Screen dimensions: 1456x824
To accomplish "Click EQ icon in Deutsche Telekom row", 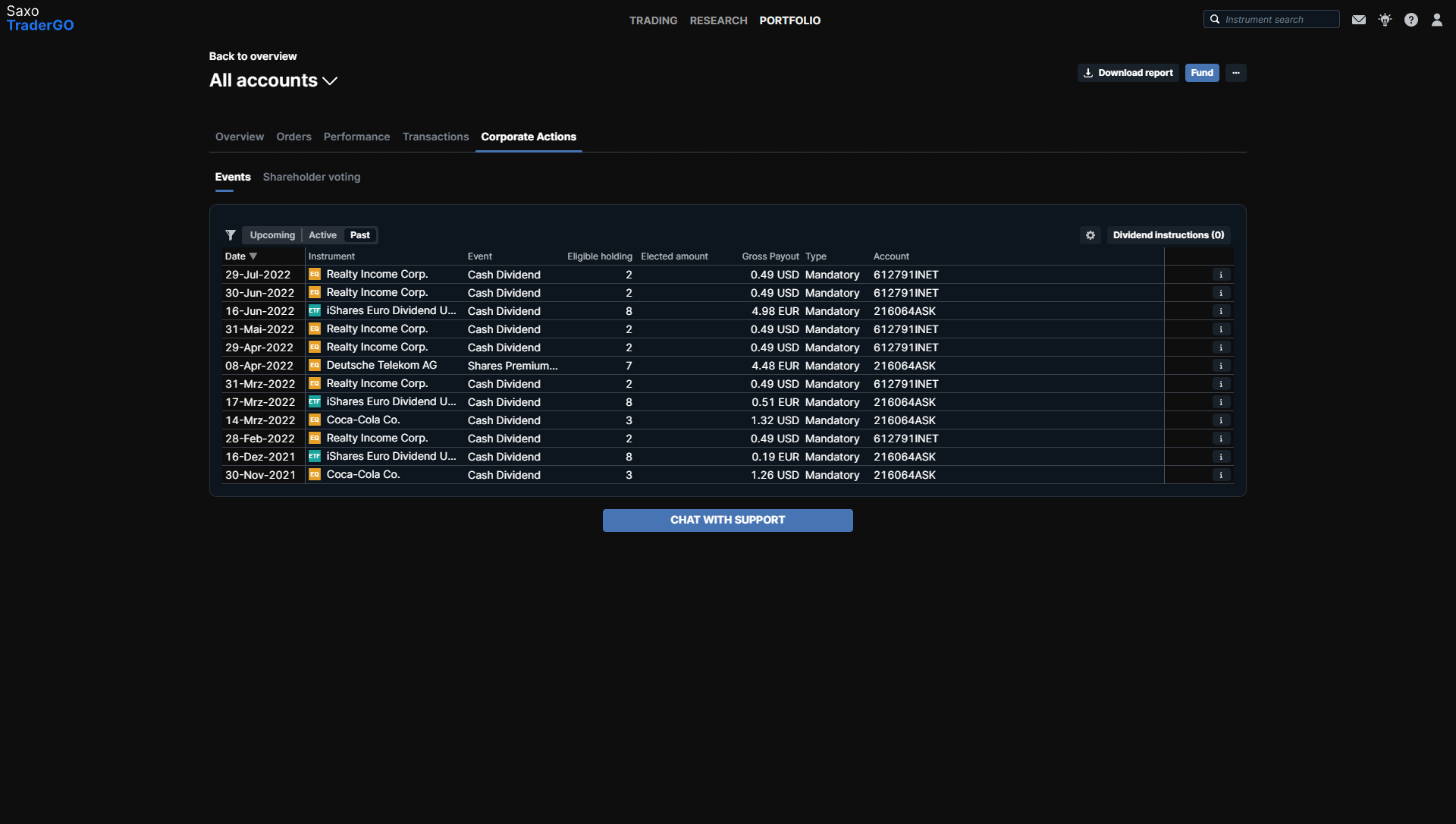I will point(315,365).
